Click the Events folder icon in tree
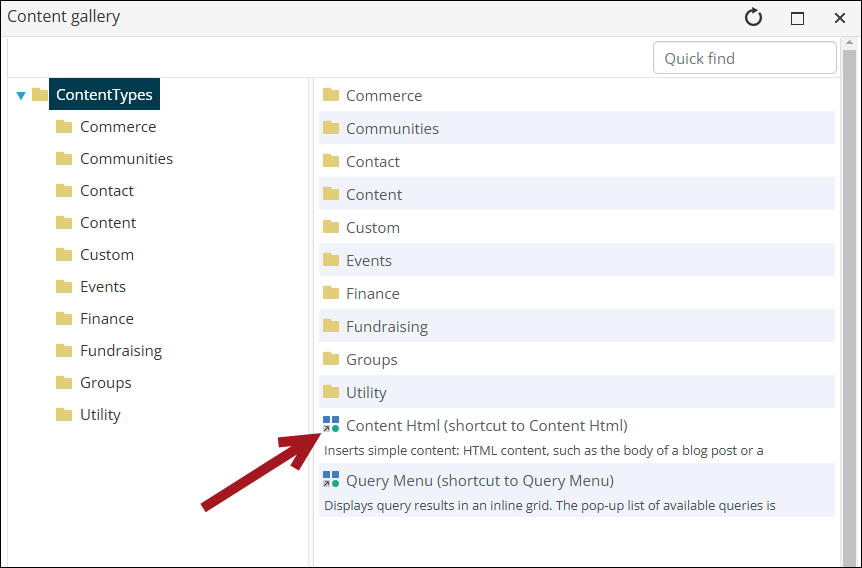The width and height of the screenshot is (862, 568). click(64, 287)
